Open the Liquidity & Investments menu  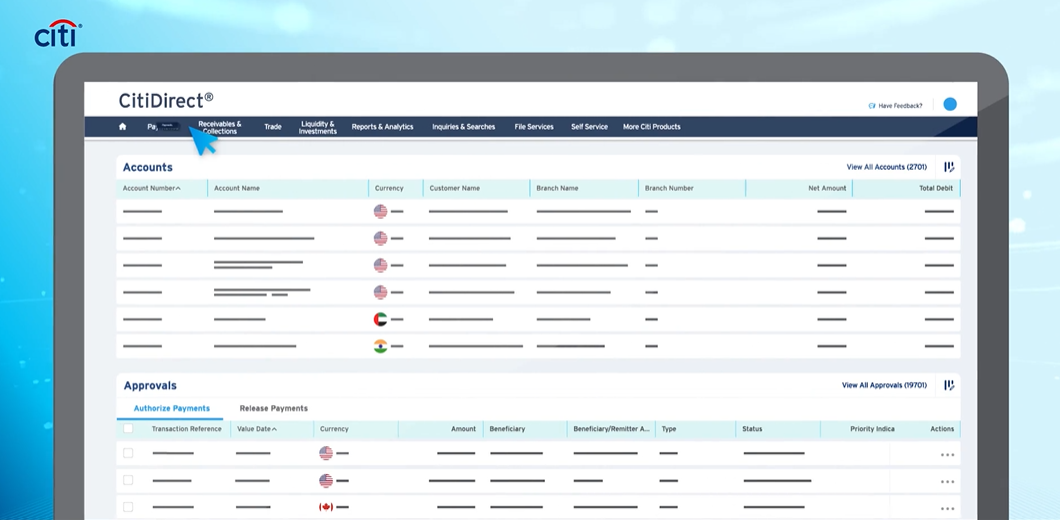click(x=318, y=128)
